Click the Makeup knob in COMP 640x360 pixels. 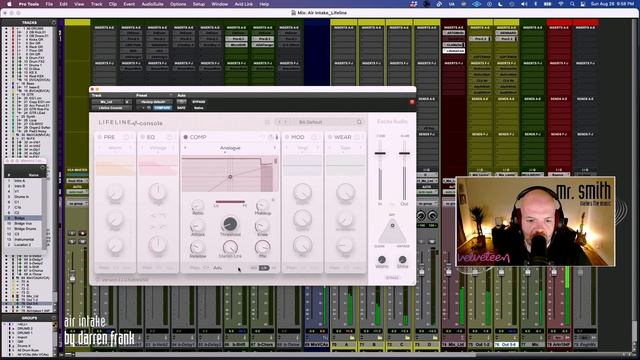point(262,205)
